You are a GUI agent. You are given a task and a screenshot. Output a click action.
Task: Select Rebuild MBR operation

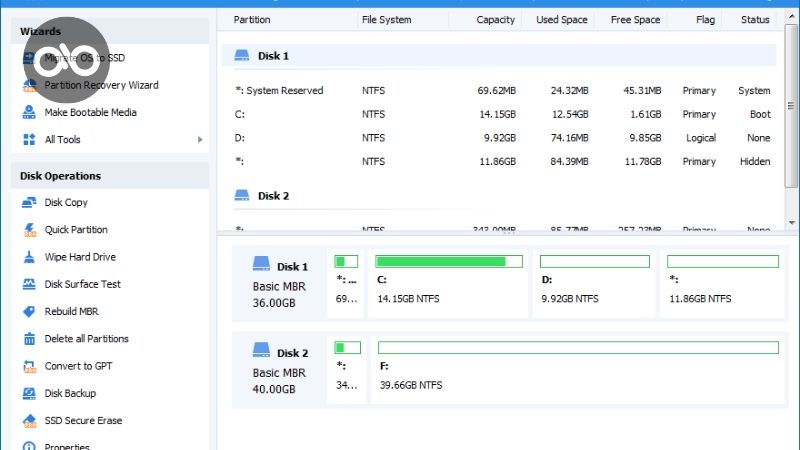[x=71, y=311]
